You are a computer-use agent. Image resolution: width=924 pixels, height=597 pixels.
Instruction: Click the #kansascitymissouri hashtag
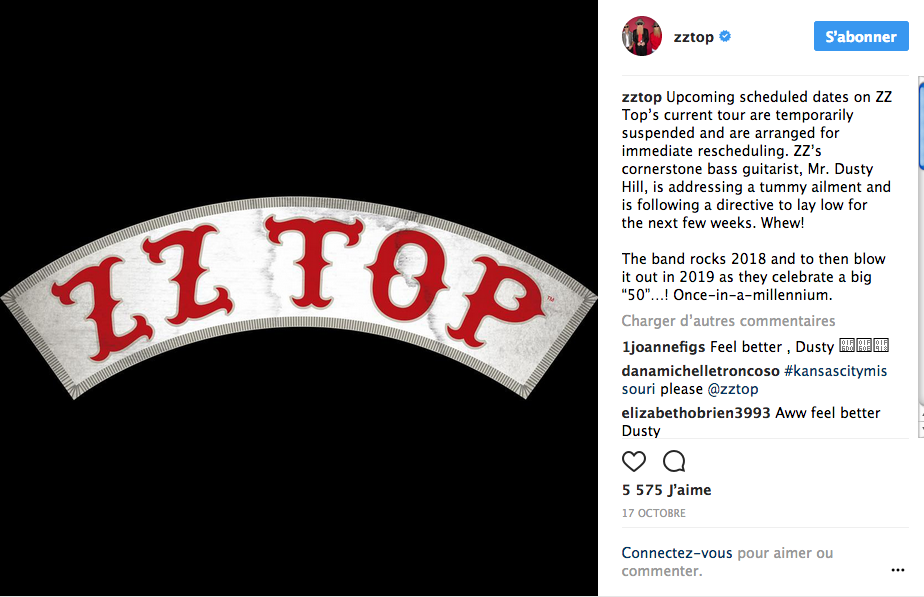(x=754, y=380)
